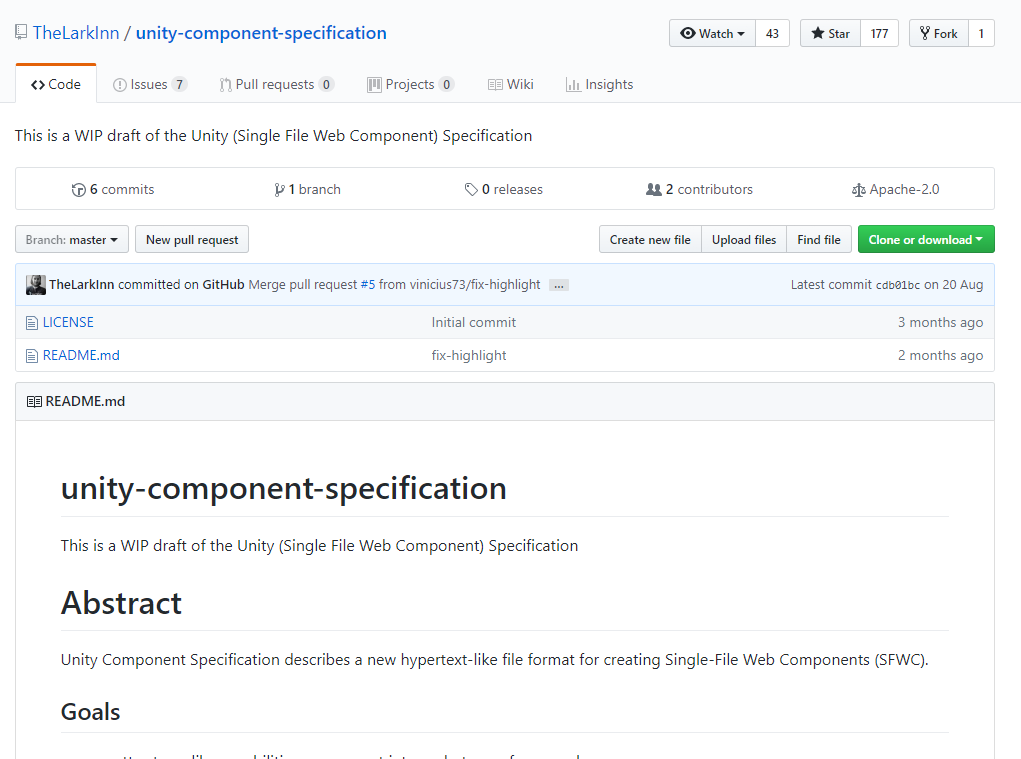Open the Apache-2.0 license link
The image size is (1021, 759).
click(895, 189)
